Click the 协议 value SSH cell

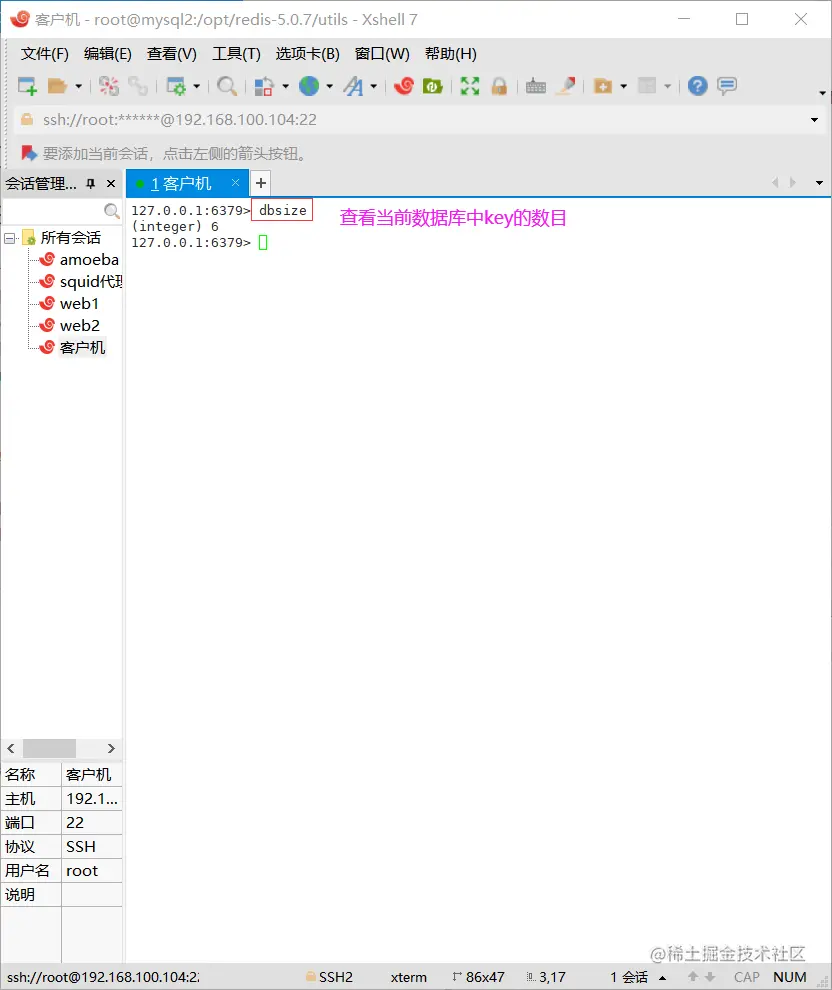[x=92, y=847]
